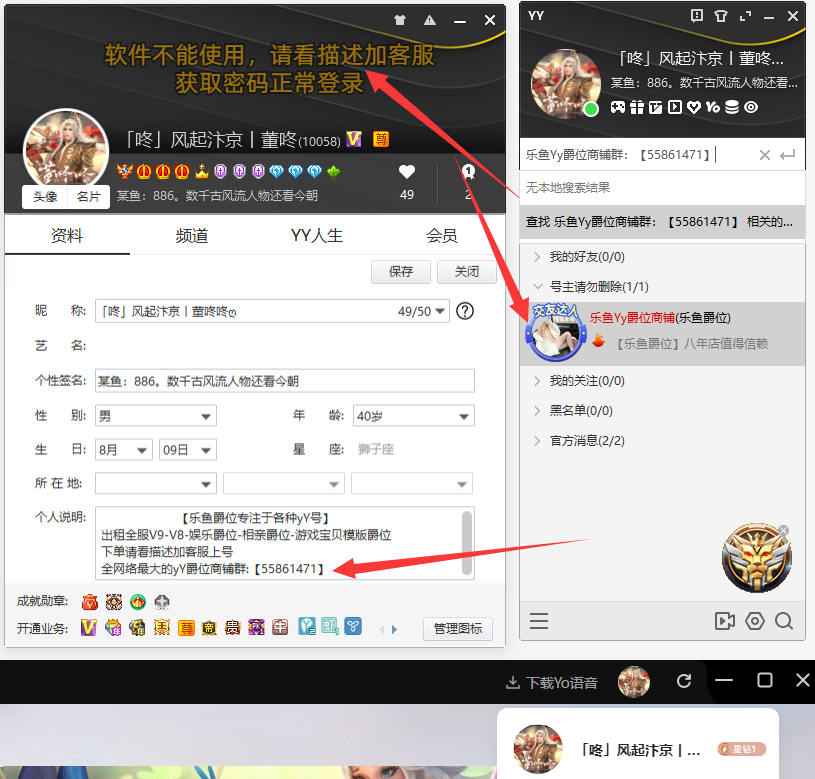815x779 pixels.
Task: Switch to the 频道 tab
Action: 191,236
